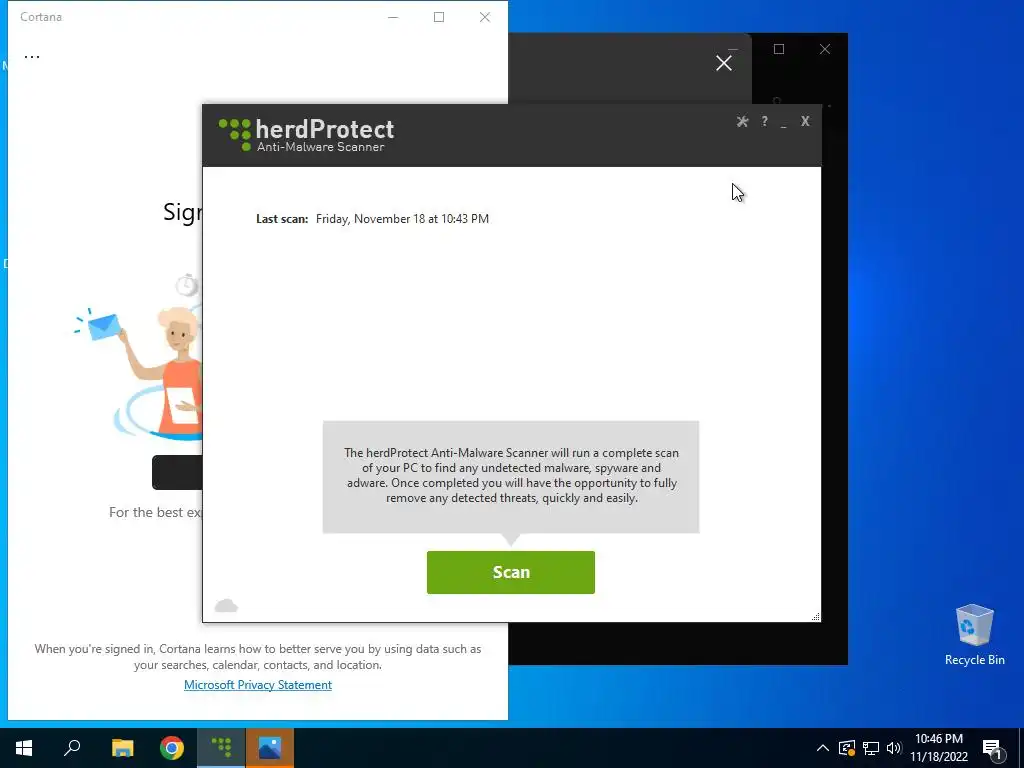Open taskbar Search
1024x768 pixels.
coord(72,748)
